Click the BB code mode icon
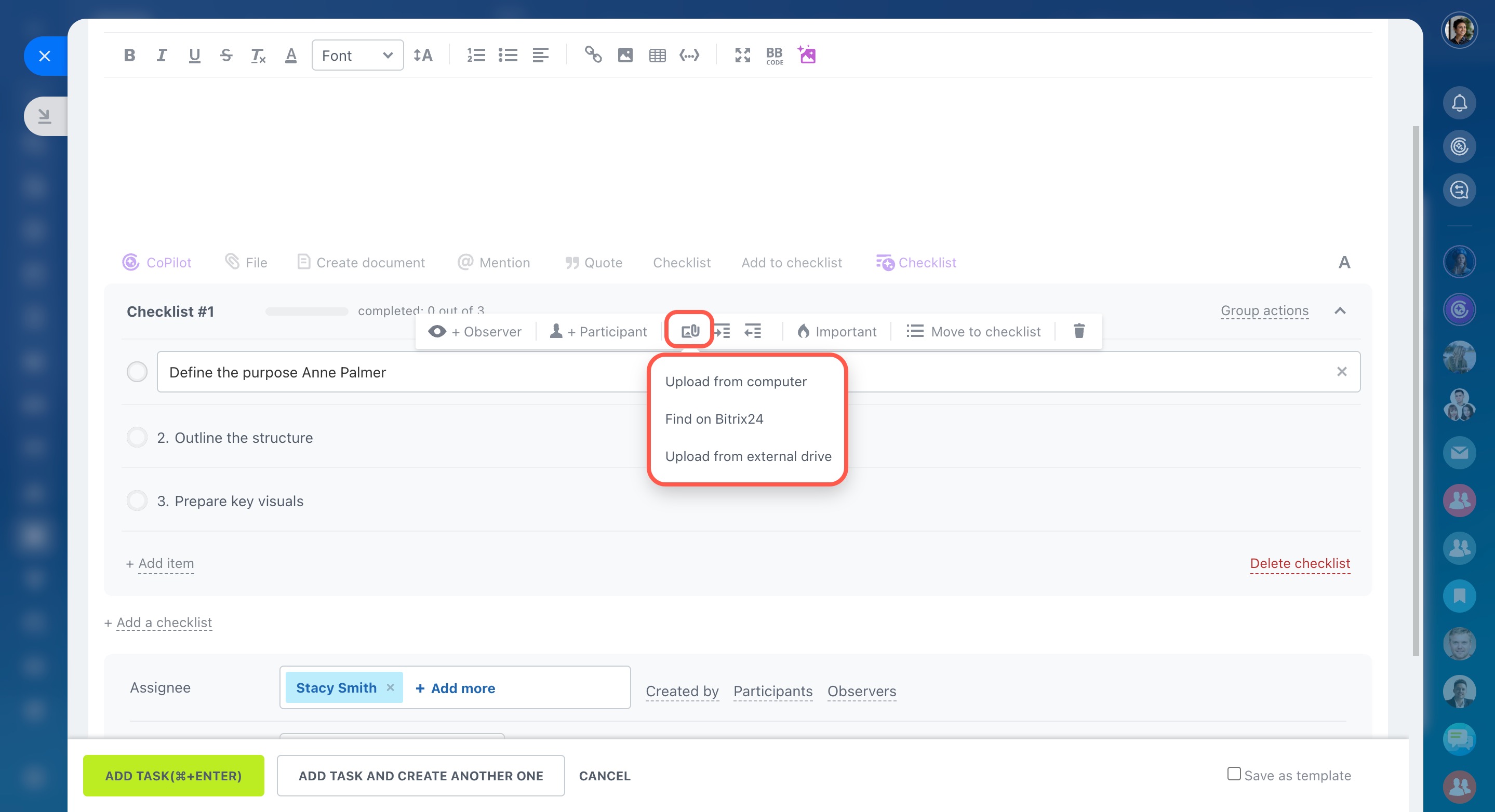The image size is (1495, 812). click(774, 55)
